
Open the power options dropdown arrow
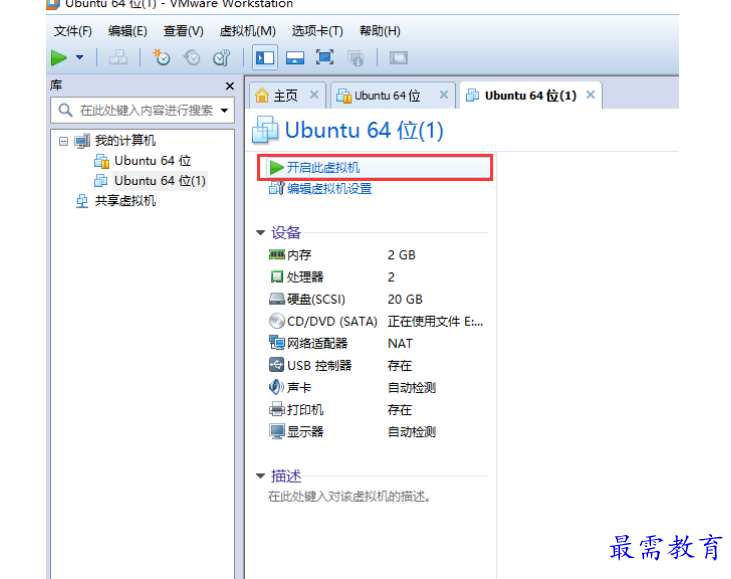coord(80,57)
